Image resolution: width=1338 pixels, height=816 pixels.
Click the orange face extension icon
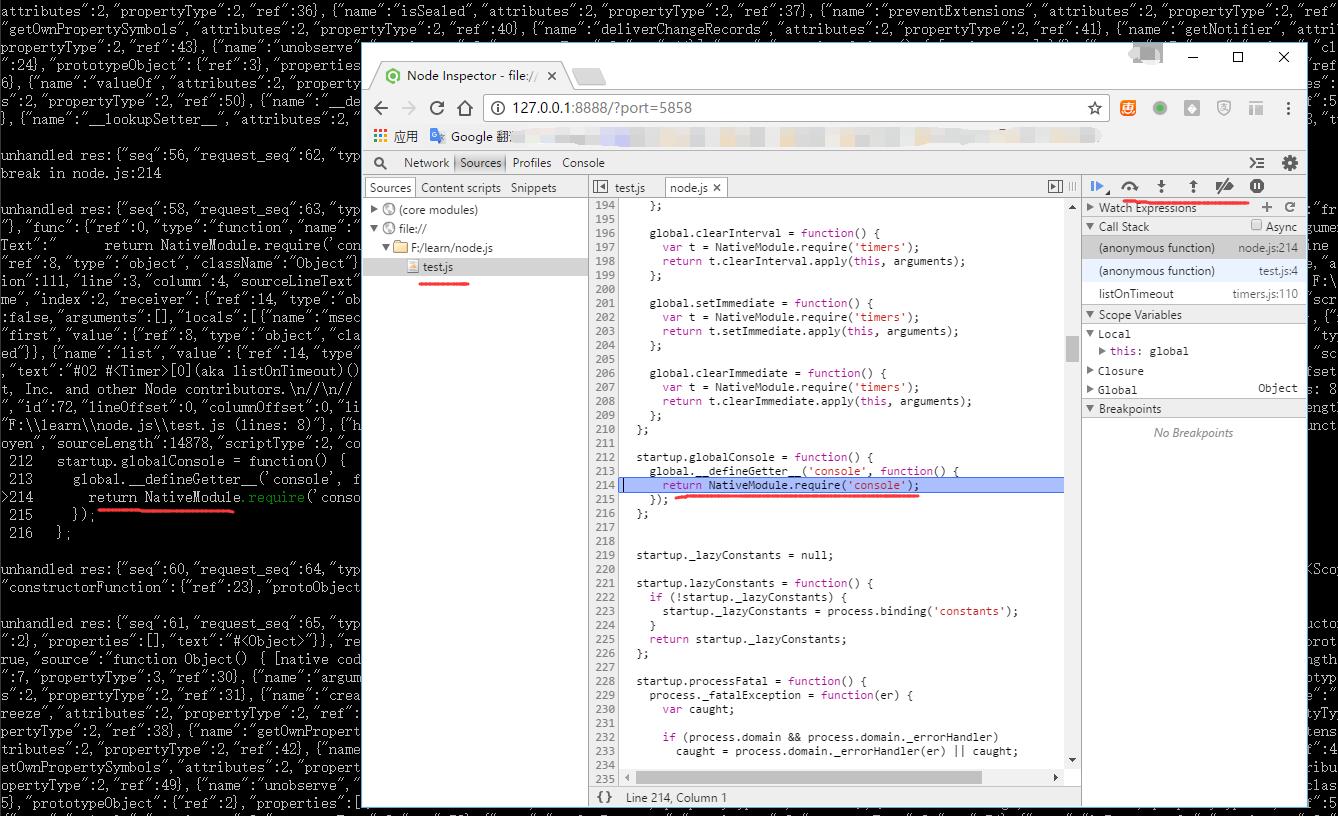click(x=1128, y=108)
